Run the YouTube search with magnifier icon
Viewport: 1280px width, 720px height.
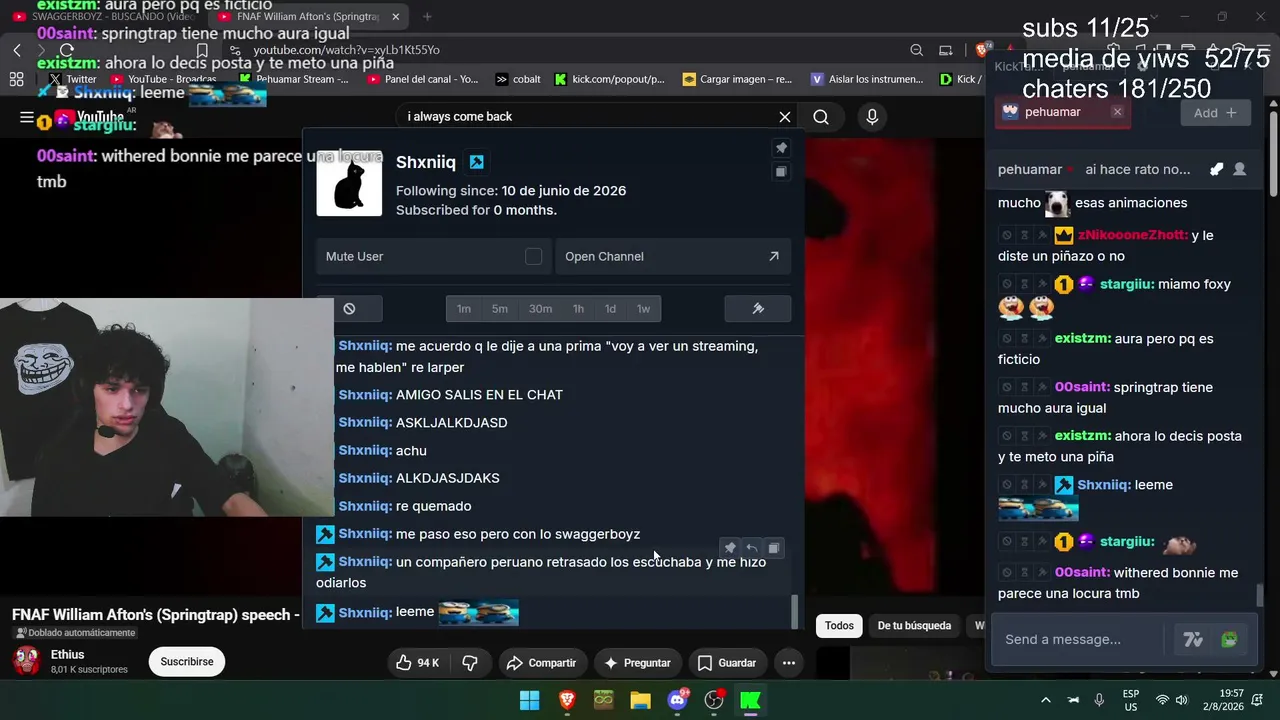click(821, 117)
